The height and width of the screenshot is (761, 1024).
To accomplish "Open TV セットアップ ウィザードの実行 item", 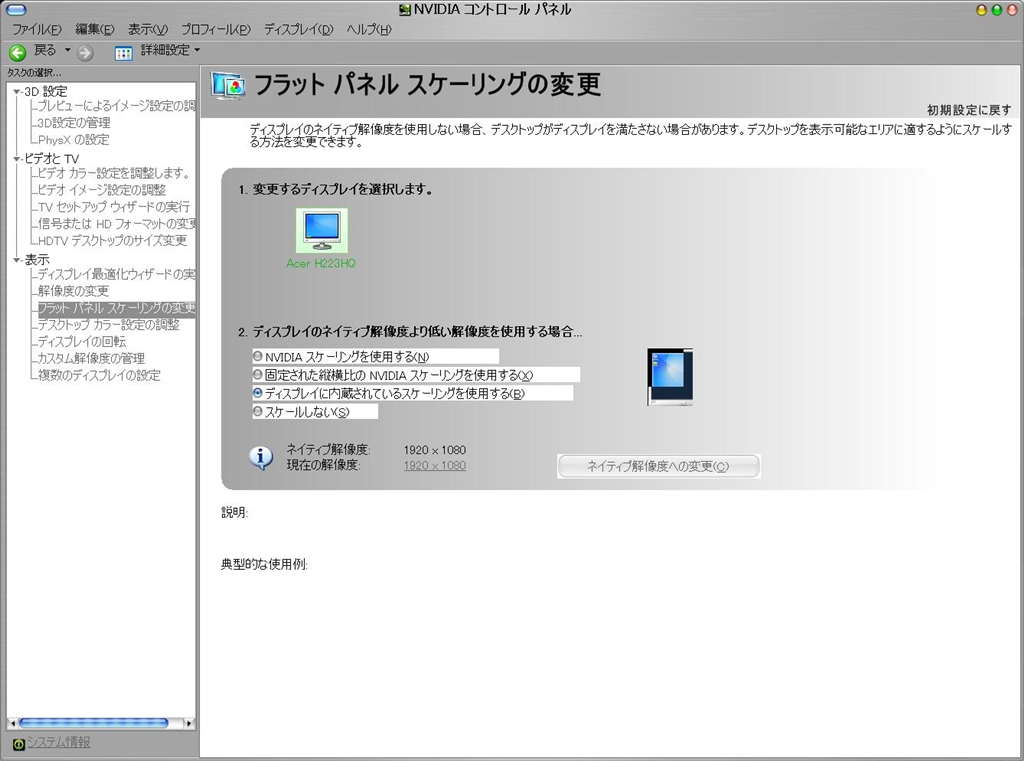I will pyautogui.click(x=114, y=207).
